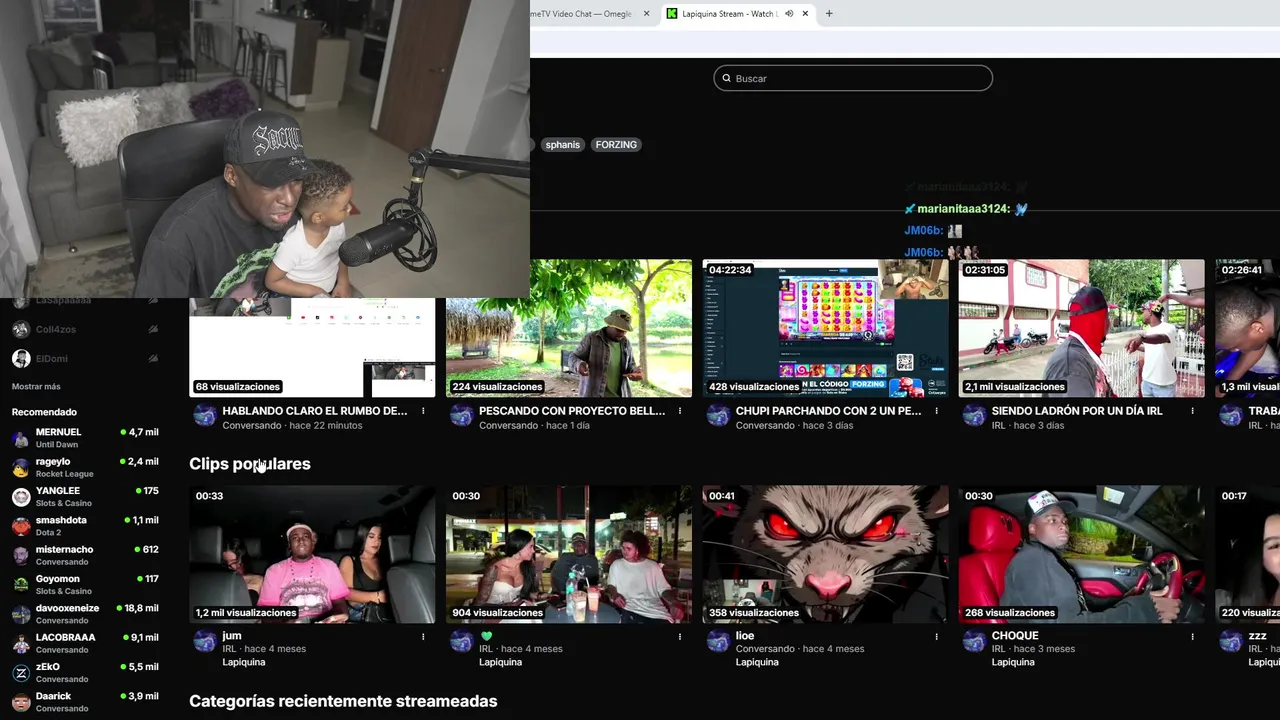This screenshot has width=1280, height=720.
Task: Click the FORZING tag chip
Action: tap(616, 145)
